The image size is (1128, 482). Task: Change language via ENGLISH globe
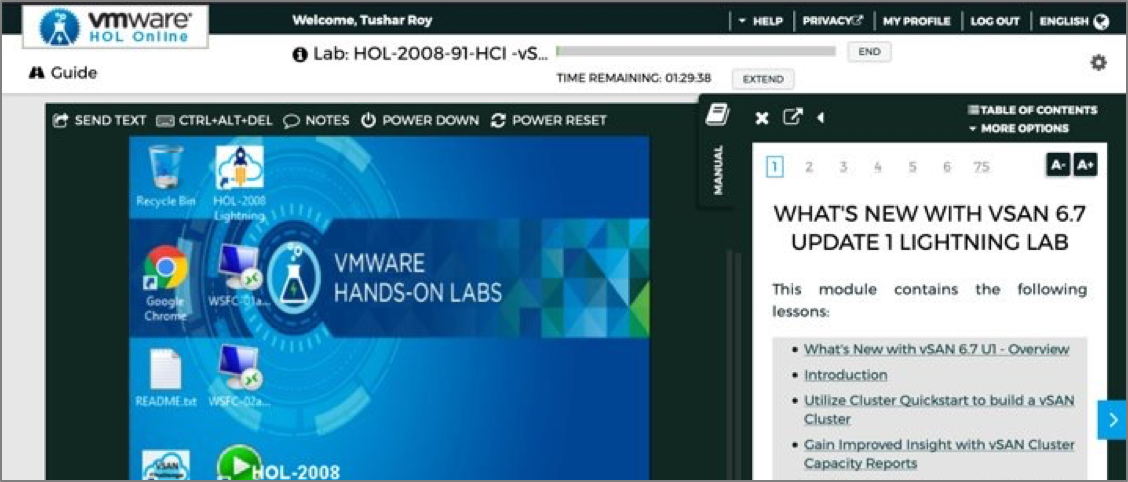(x=1074, y=22)
